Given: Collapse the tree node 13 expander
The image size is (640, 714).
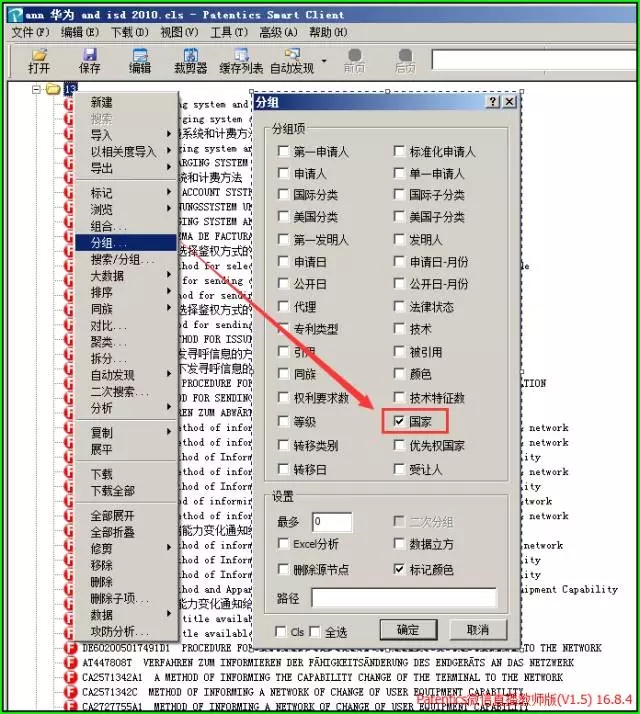Looking at the screenshot, I should coord(37,90).
